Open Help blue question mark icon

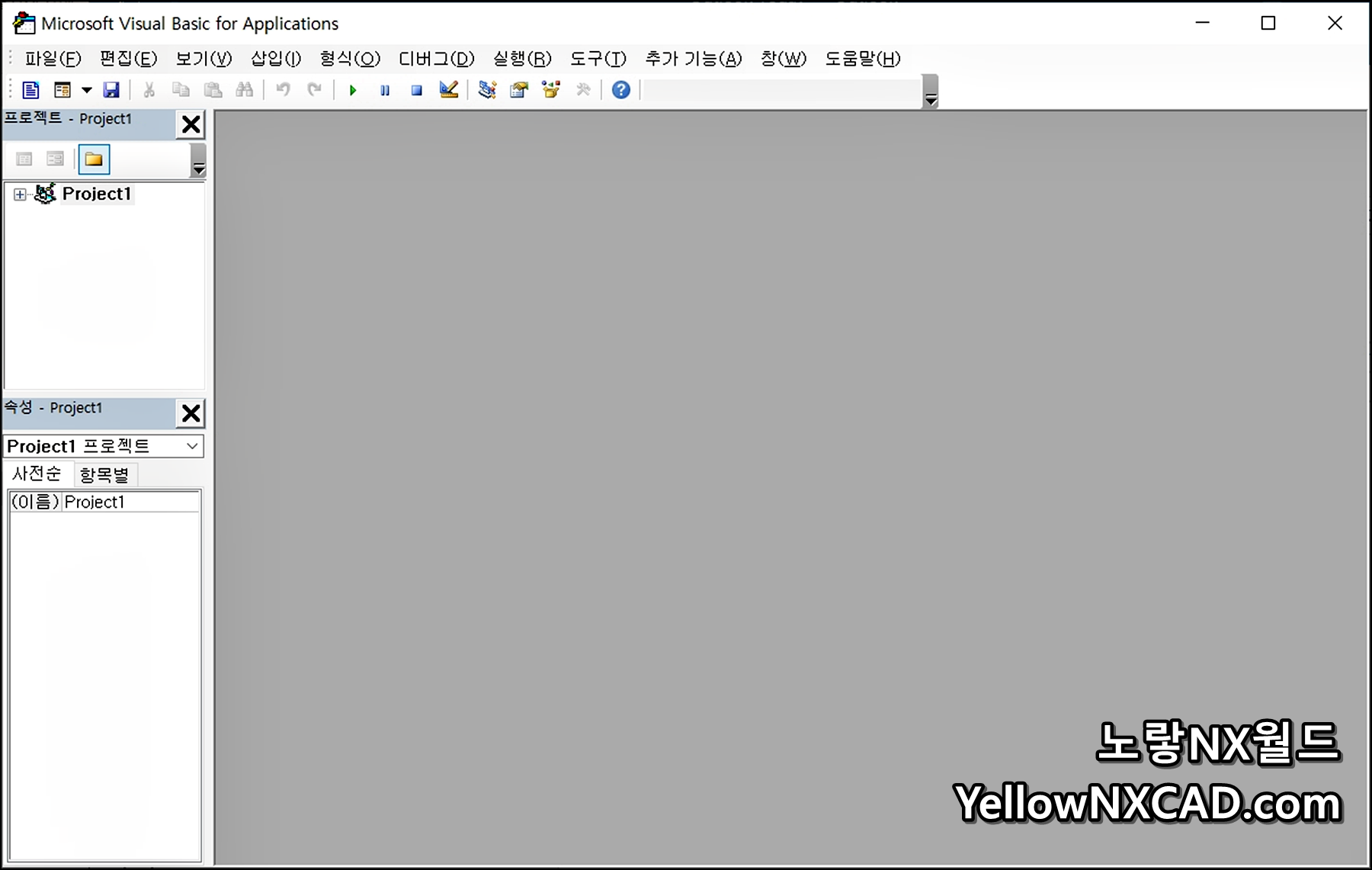point(621,90)
